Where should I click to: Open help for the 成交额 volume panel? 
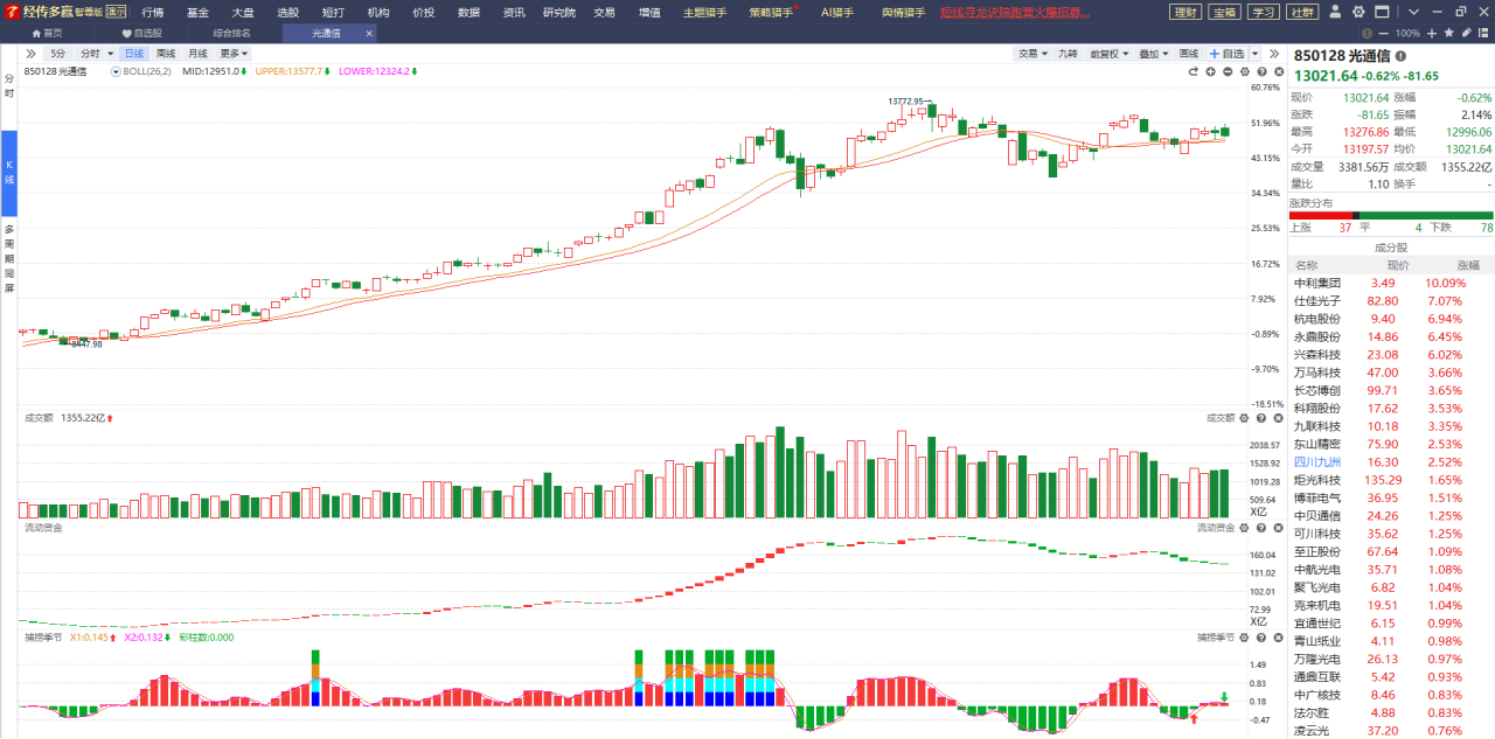[x=1261, y=418]
